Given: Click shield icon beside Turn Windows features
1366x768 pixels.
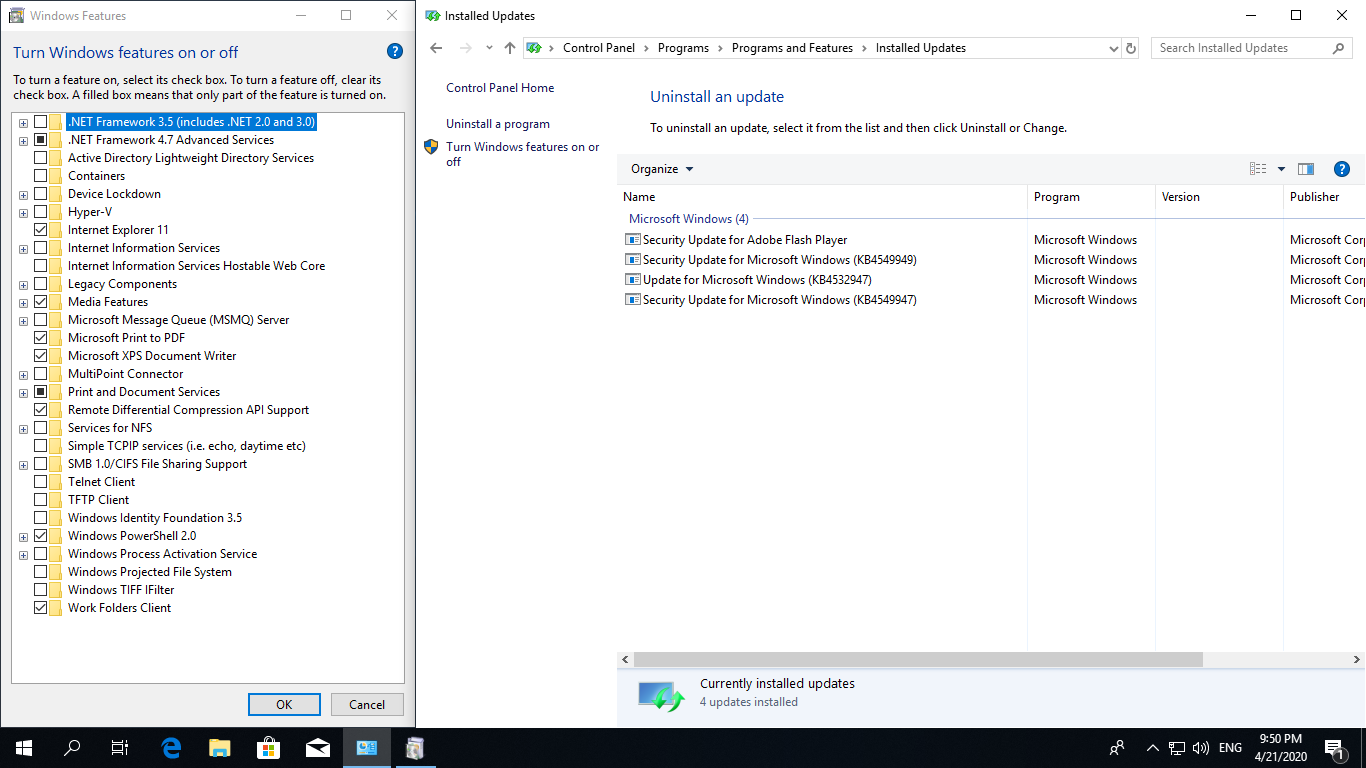Looking at the screenshot, I should click(x=431, y=147).
